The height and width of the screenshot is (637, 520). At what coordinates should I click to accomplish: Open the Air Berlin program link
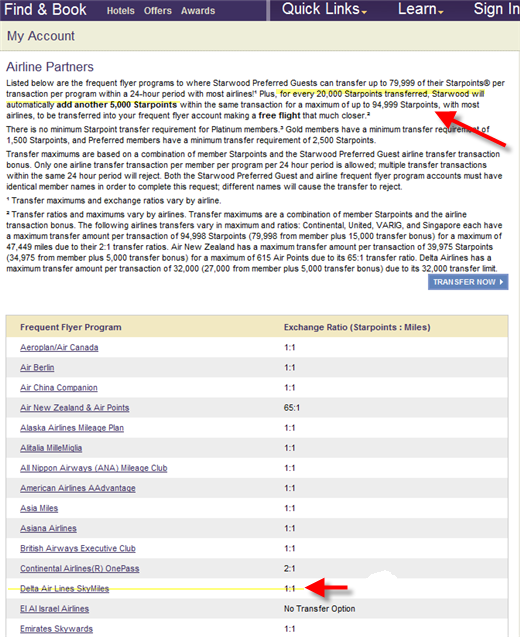[37, 368]
